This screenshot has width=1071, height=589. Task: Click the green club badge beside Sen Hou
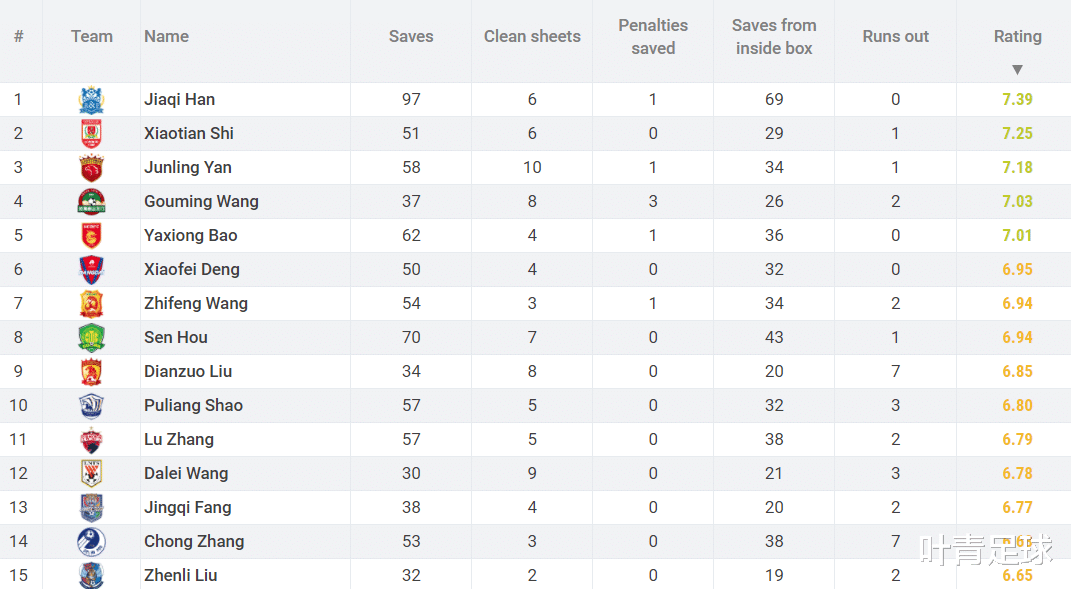(92, 338)
